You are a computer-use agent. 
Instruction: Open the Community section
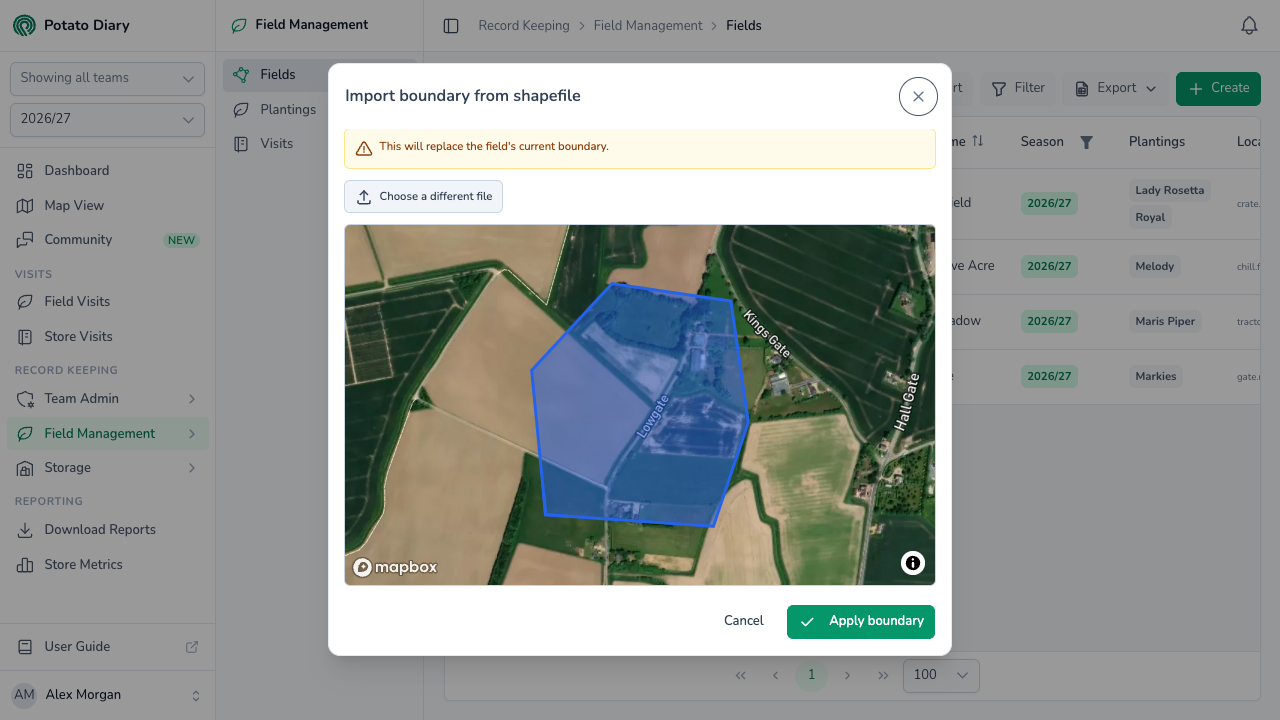[107, 240]
